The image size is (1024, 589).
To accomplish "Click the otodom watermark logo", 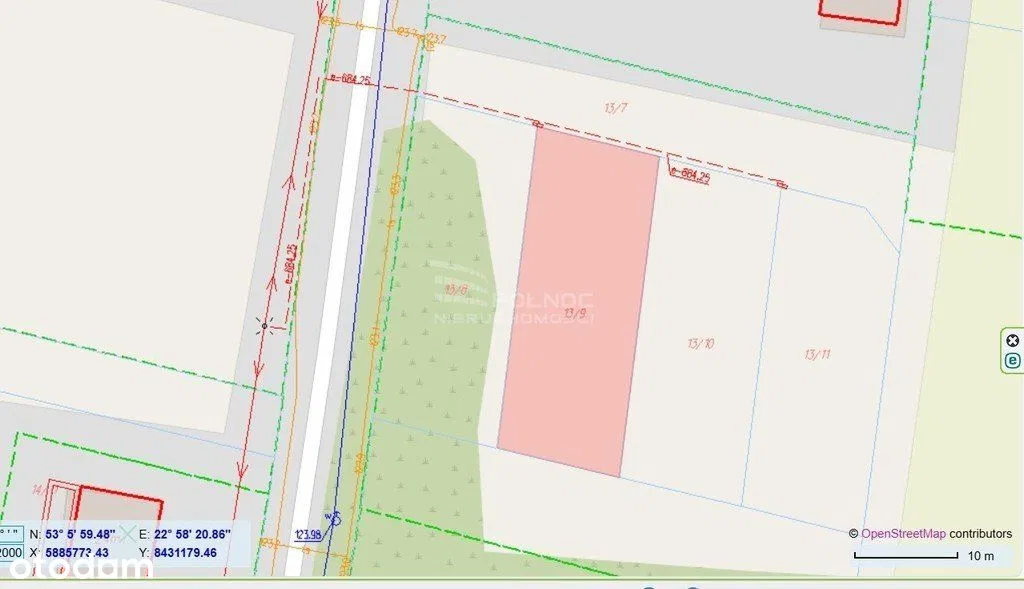I will coord(80,567).
